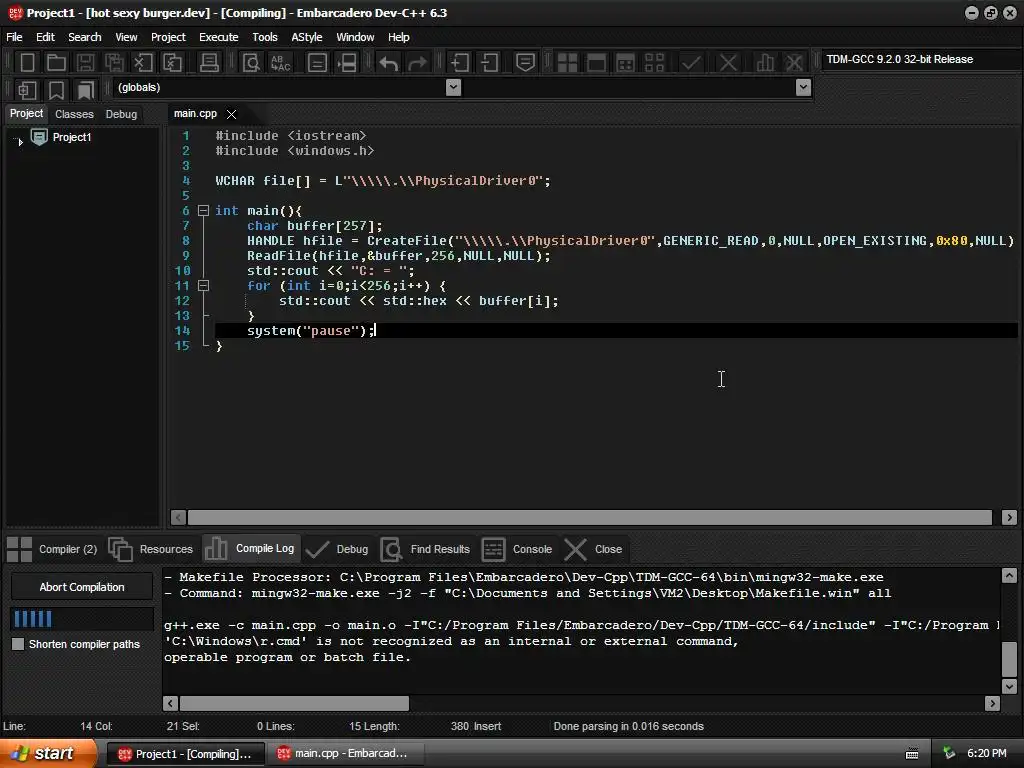Open the Debug tab in bottom panel
Screen dimensions: 1024x768
(x=337, y=549)
